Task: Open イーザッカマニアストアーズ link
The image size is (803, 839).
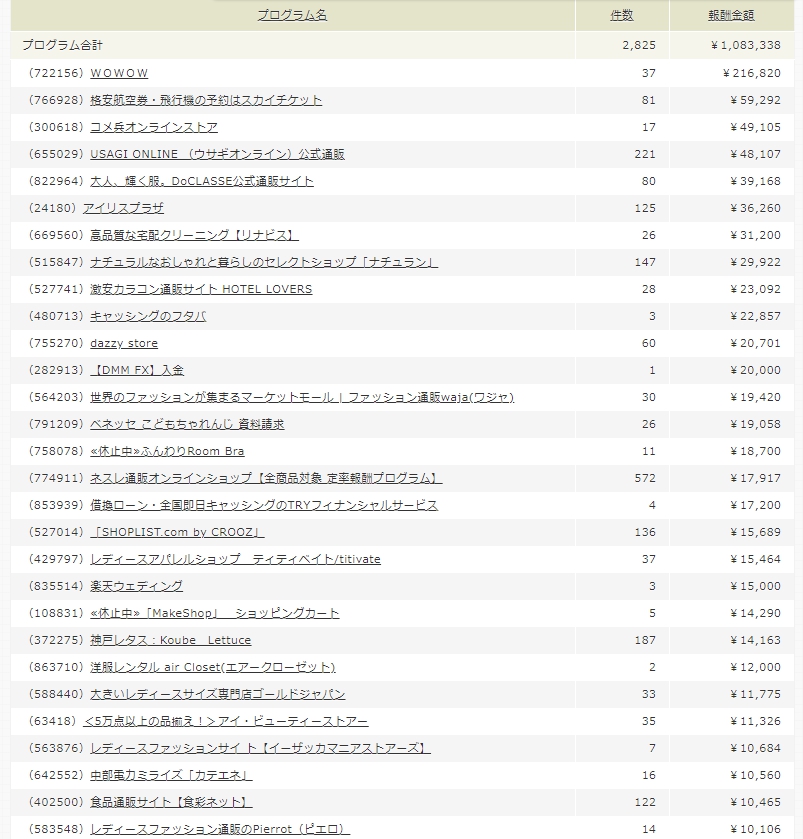Action: (261, 749)
